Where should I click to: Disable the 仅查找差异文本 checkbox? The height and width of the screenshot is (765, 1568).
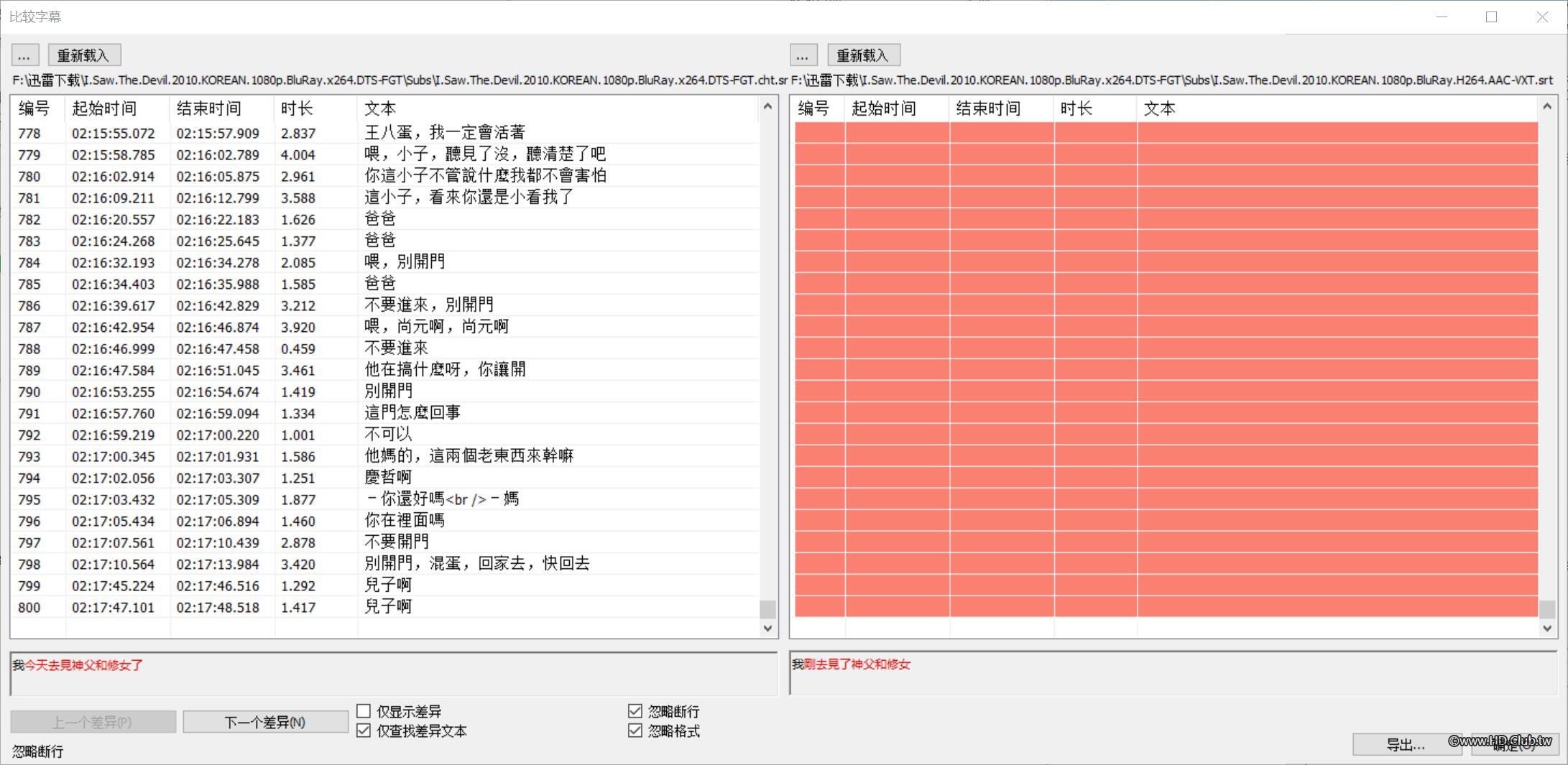[x=364, y=731]
